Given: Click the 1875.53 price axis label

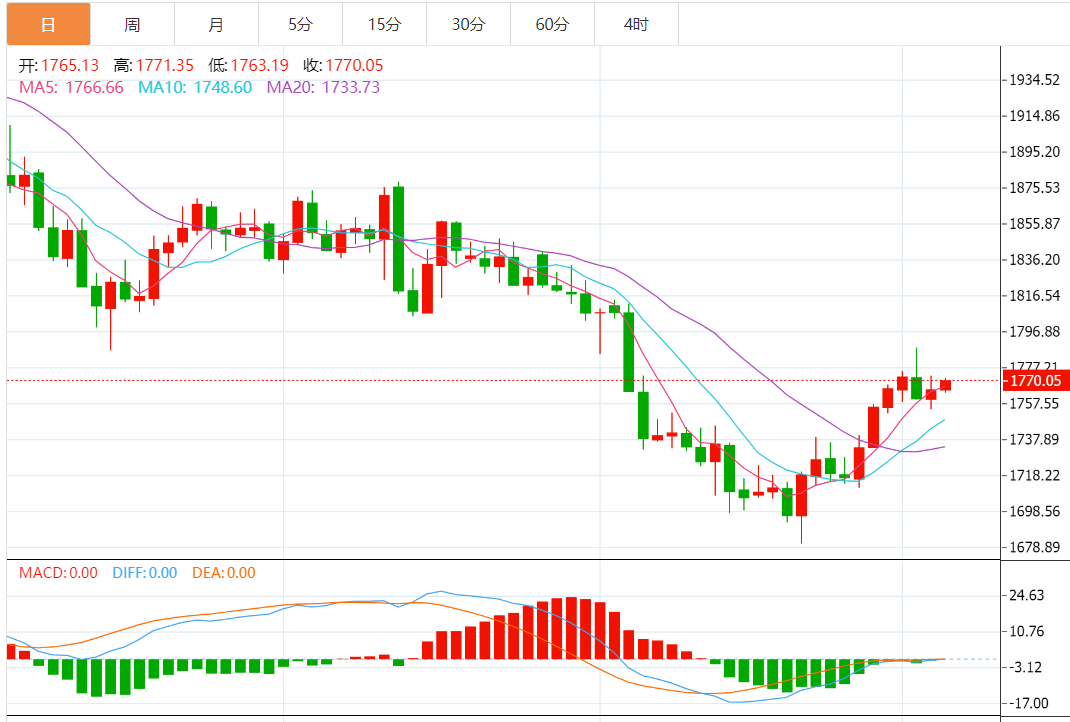Looking at the screenshot, I should point(1035,188).
